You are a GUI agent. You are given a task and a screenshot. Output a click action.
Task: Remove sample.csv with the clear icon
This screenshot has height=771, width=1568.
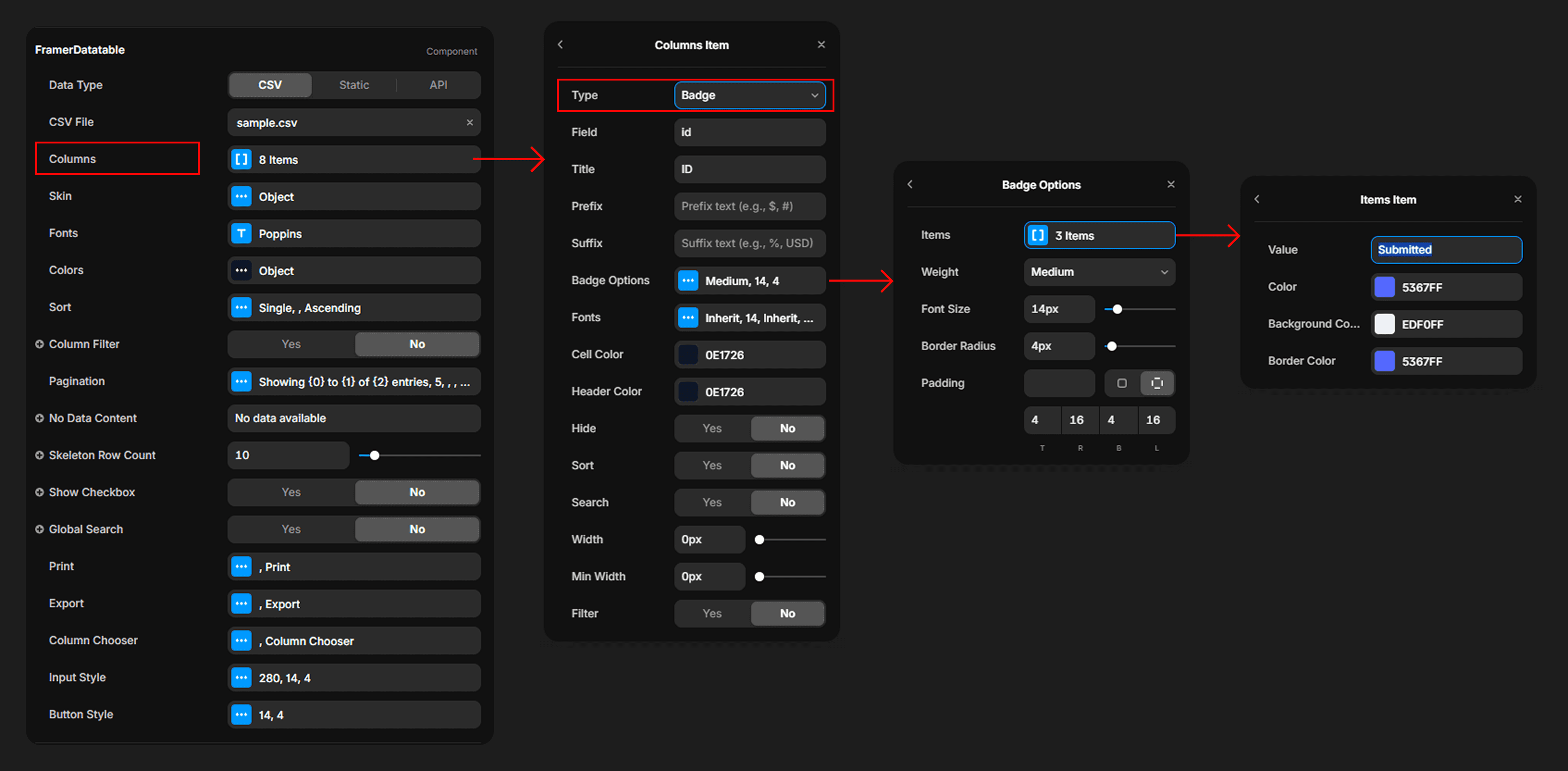469,123
